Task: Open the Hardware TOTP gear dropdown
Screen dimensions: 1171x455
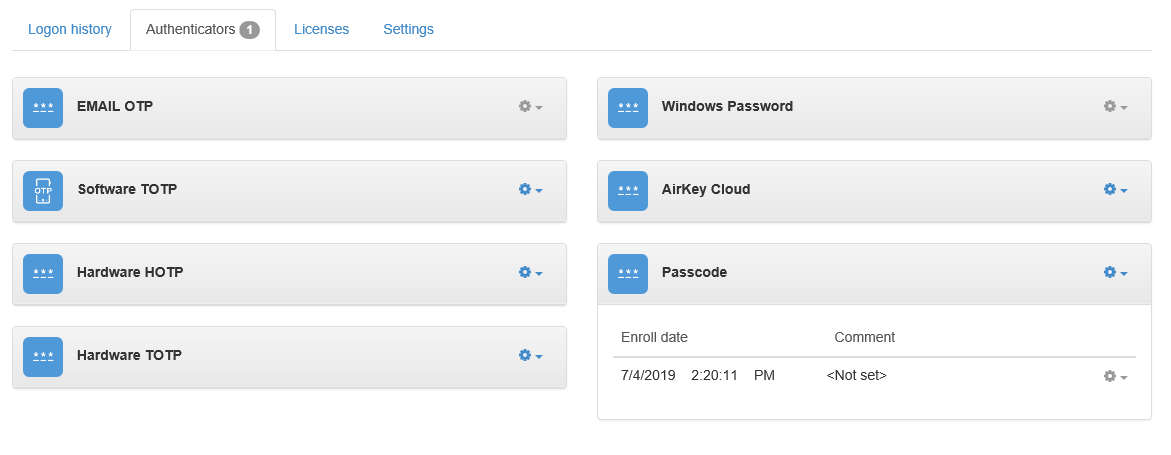Action: pyautogui.click(x=530, y=356)
